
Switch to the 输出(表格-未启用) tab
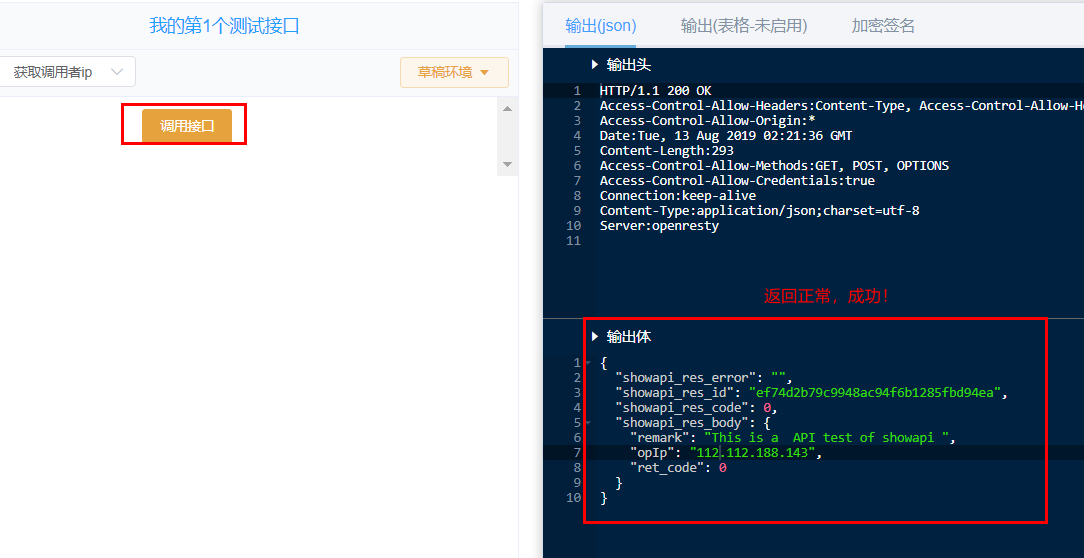pos(744,26)
